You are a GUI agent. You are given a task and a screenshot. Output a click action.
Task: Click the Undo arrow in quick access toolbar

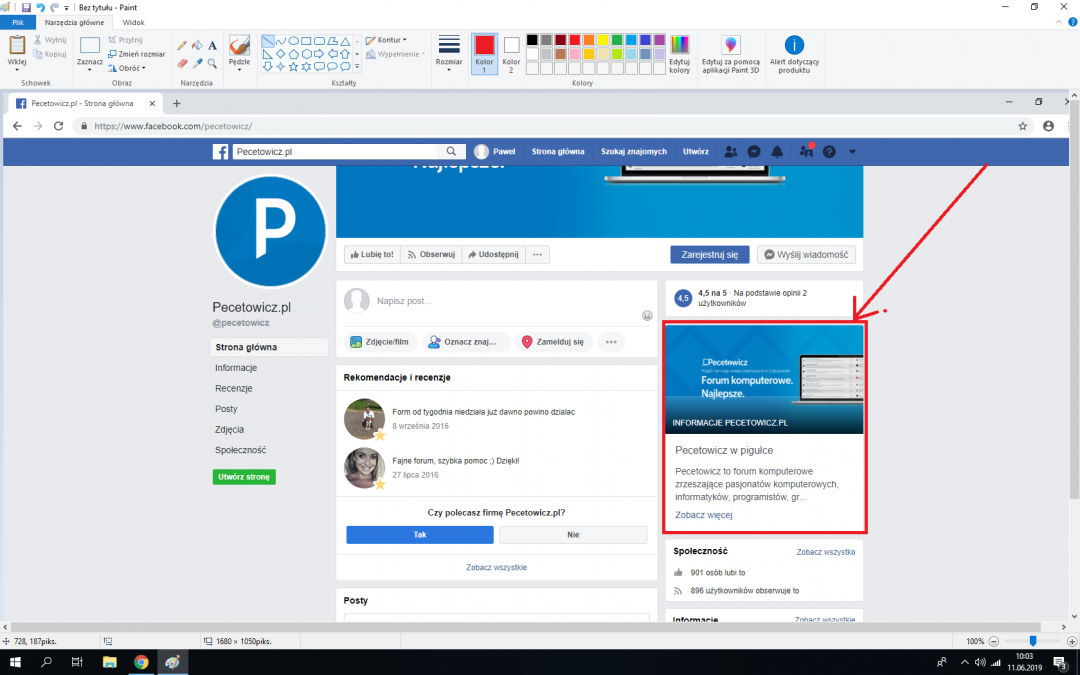tap(40, 6)
